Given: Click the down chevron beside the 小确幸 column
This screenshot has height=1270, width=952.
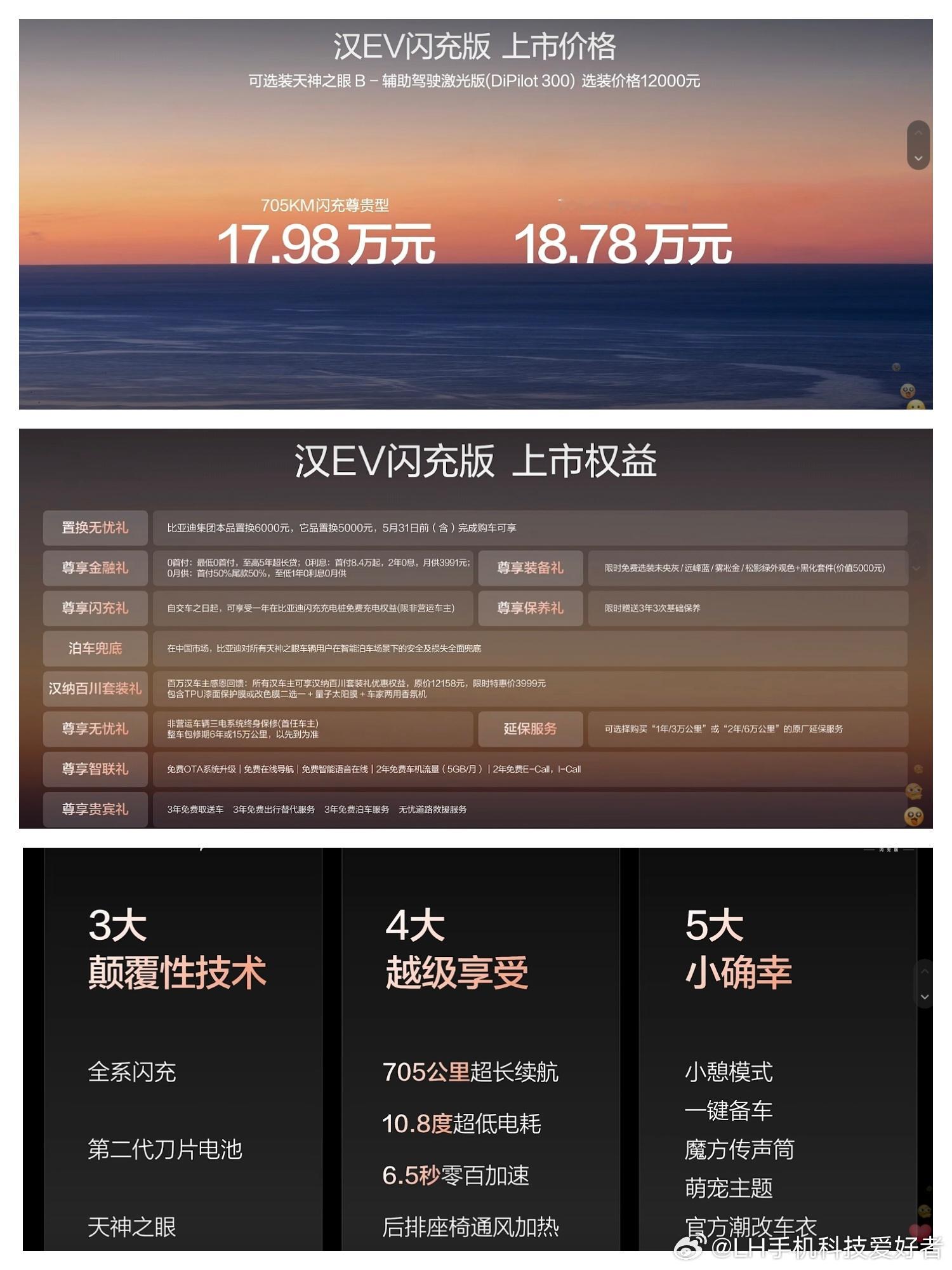Looking at the screenshot, I should 925,998.
